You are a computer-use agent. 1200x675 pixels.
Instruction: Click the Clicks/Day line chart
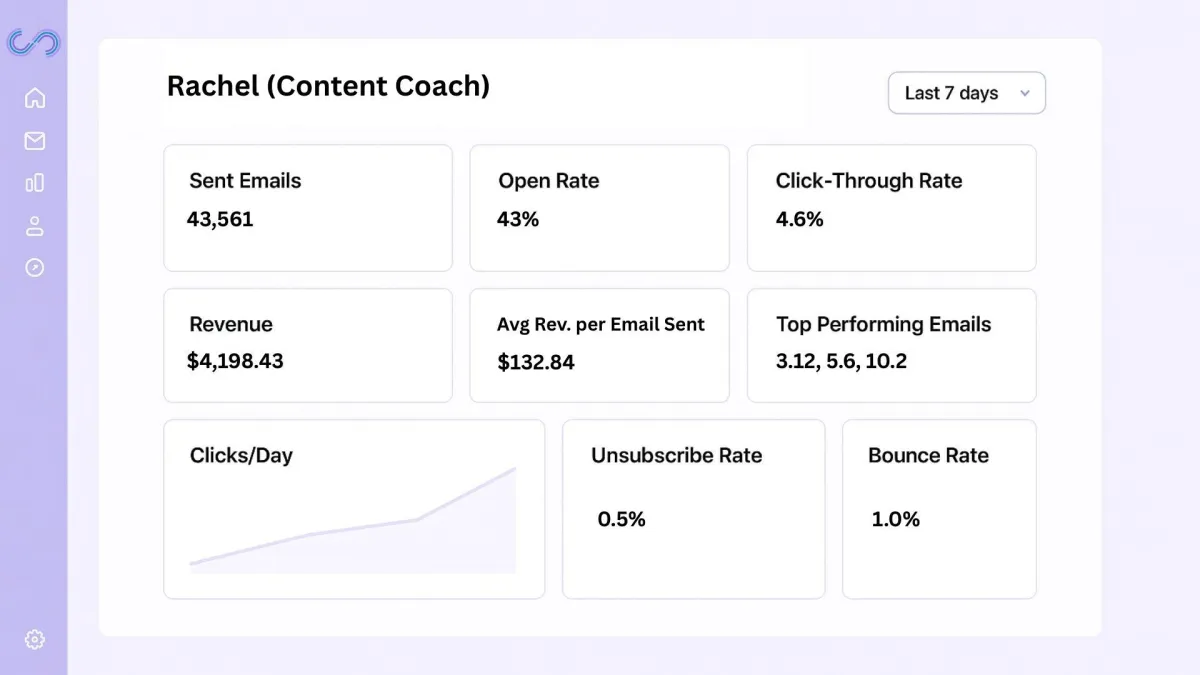[353, 530]
